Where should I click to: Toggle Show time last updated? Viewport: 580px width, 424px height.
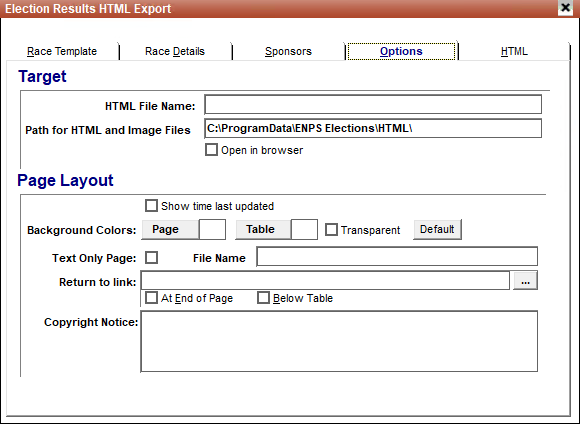pyautogui.click(x=151, y=206)
